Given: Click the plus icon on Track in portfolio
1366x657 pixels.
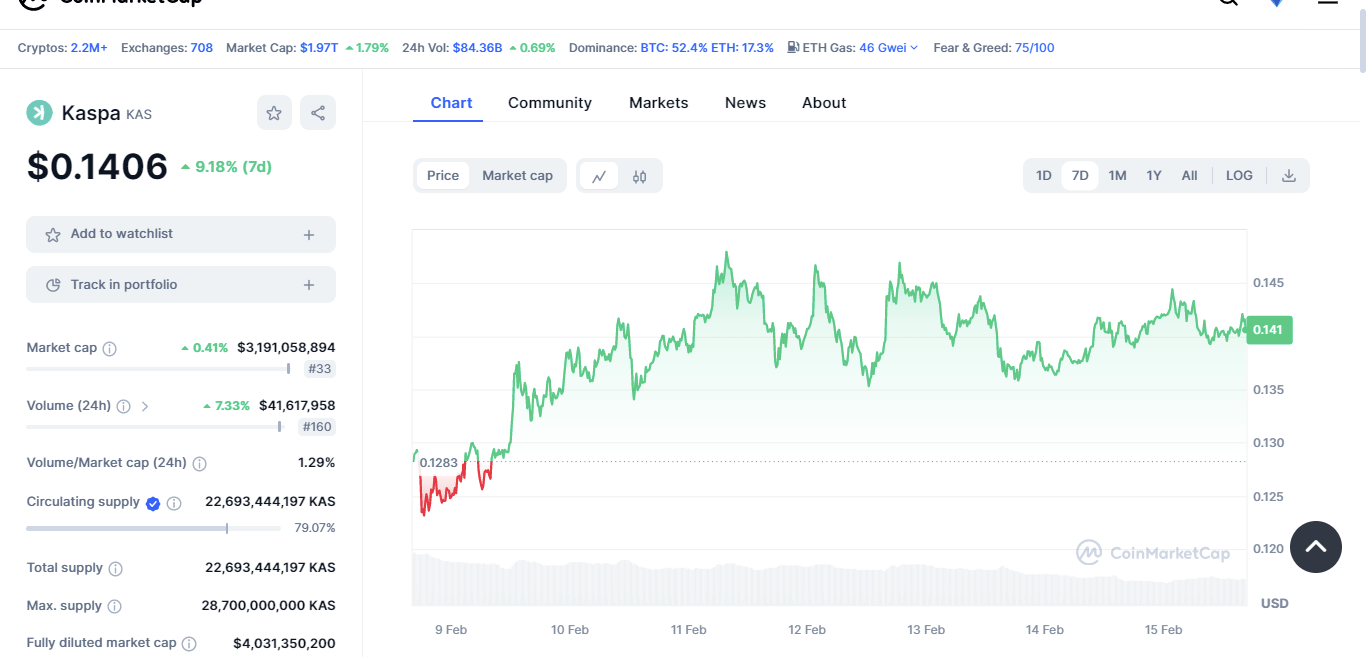Looking at the screenshot, I should (x=309, y=286).
